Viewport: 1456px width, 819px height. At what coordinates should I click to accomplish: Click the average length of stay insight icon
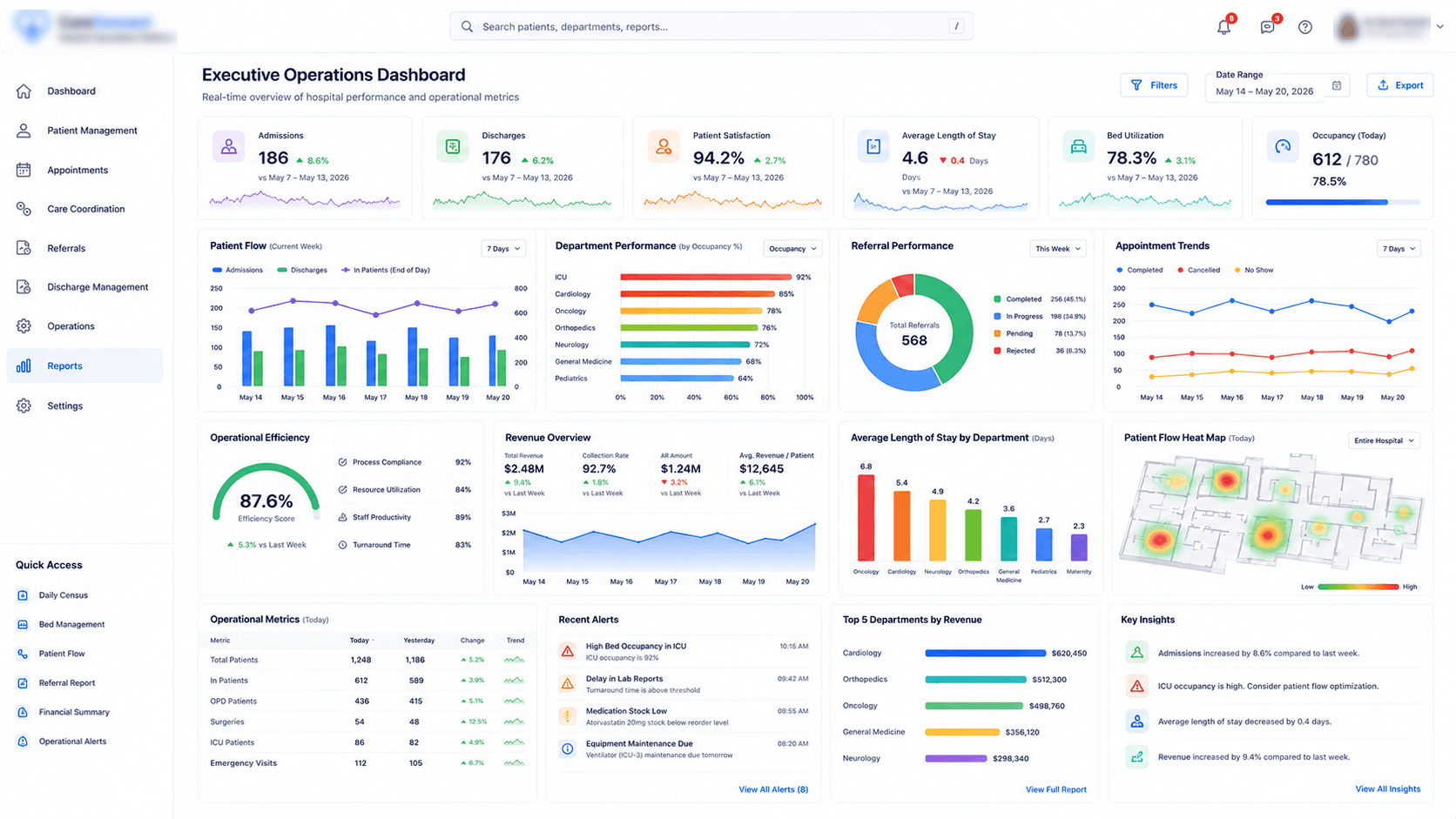point(1136,722)
